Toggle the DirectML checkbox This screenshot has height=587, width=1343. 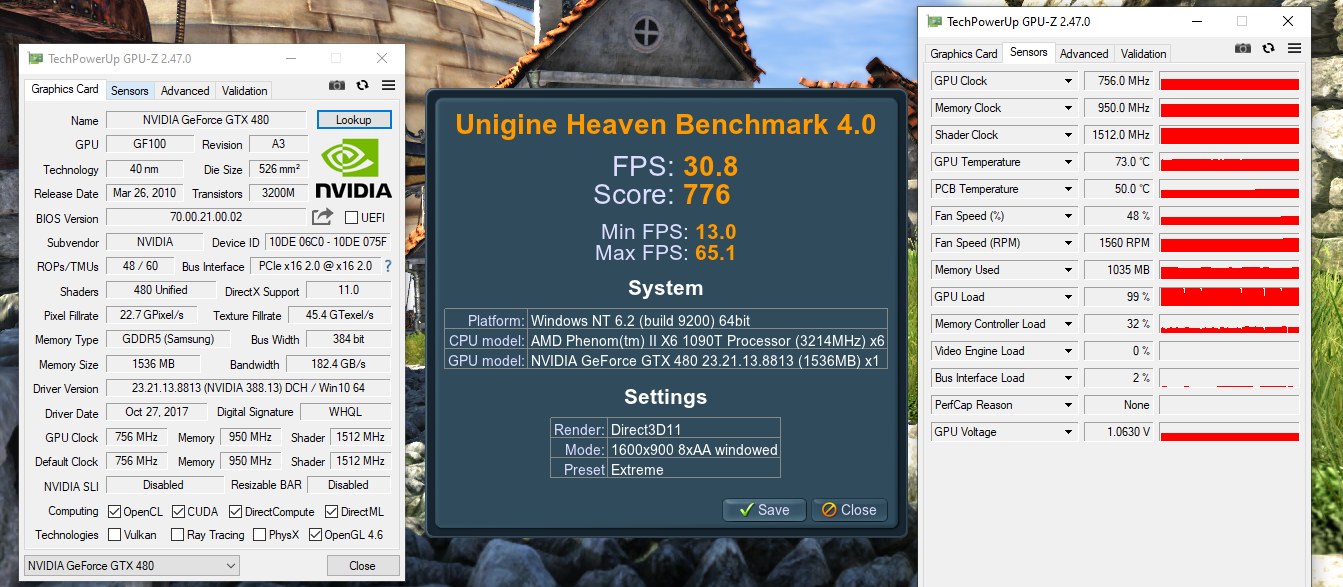pyautogui.click(x=330, y=512)
